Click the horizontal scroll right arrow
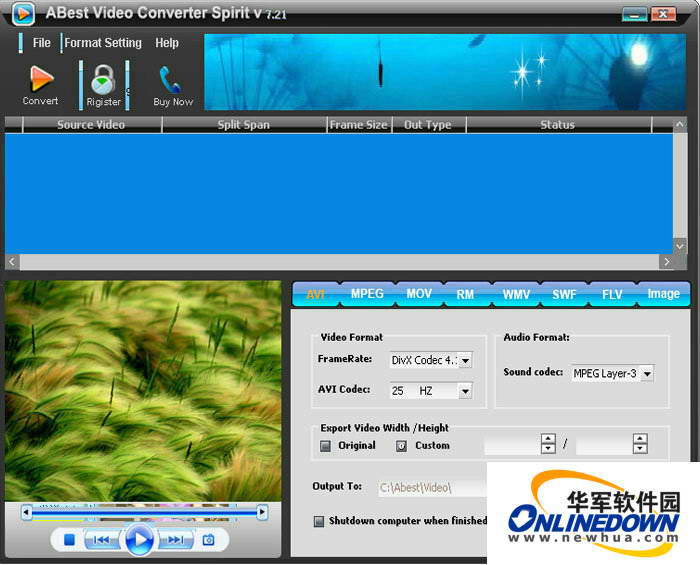 667,262
